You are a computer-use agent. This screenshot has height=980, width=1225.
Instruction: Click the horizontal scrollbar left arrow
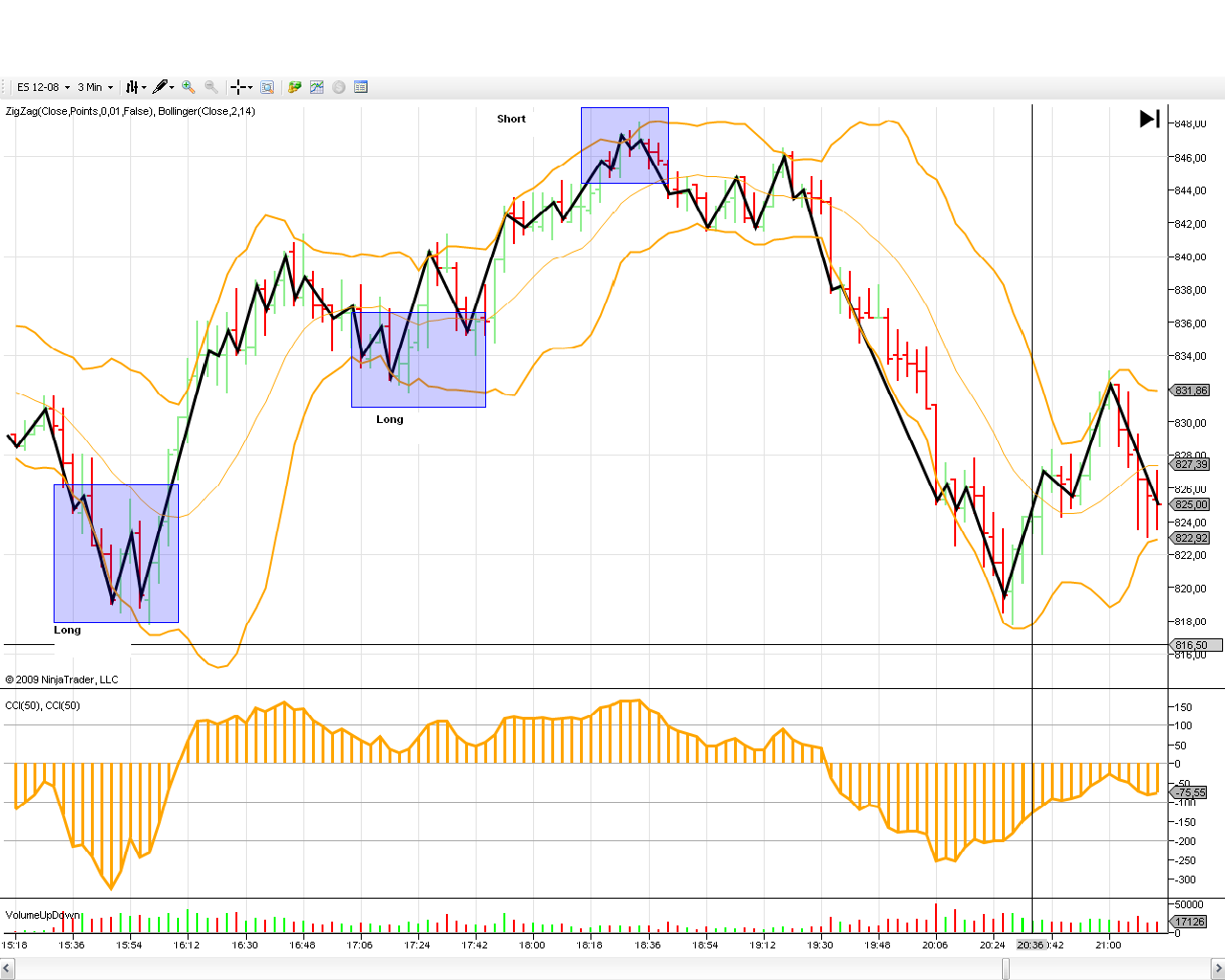8,969
